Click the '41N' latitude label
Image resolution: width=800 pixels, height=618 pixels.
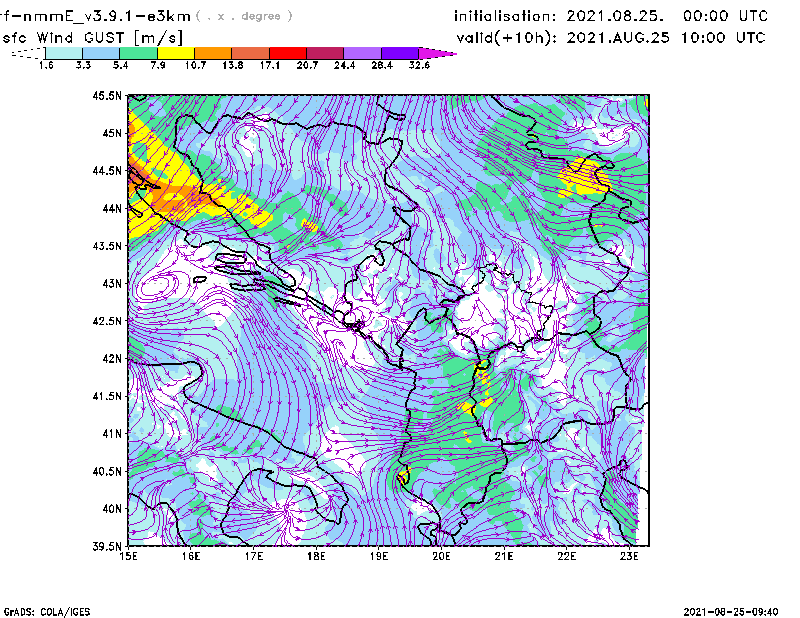click(x=112, y=434)
